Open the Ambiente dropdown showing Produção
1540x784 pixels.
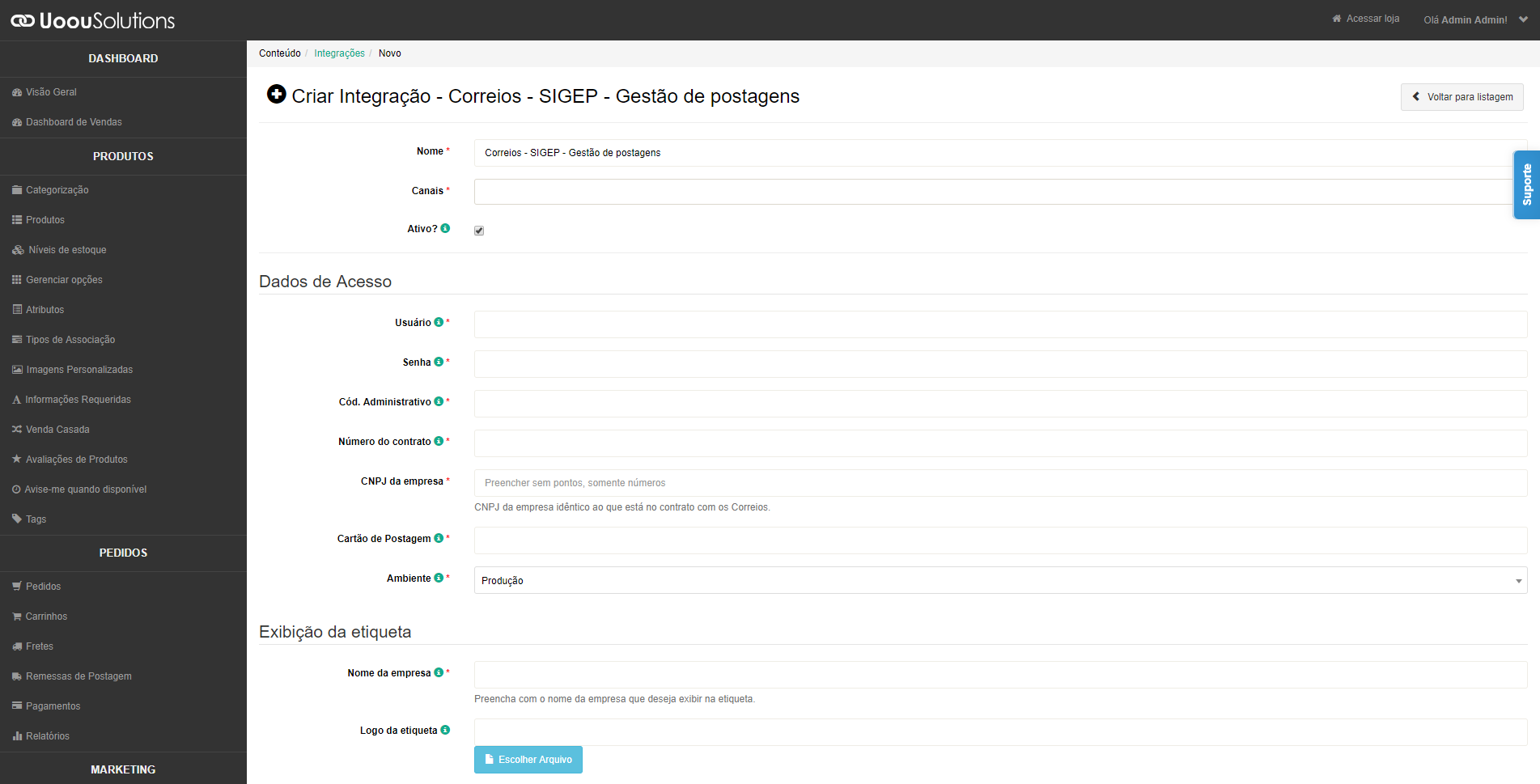tap(1000, 580)
